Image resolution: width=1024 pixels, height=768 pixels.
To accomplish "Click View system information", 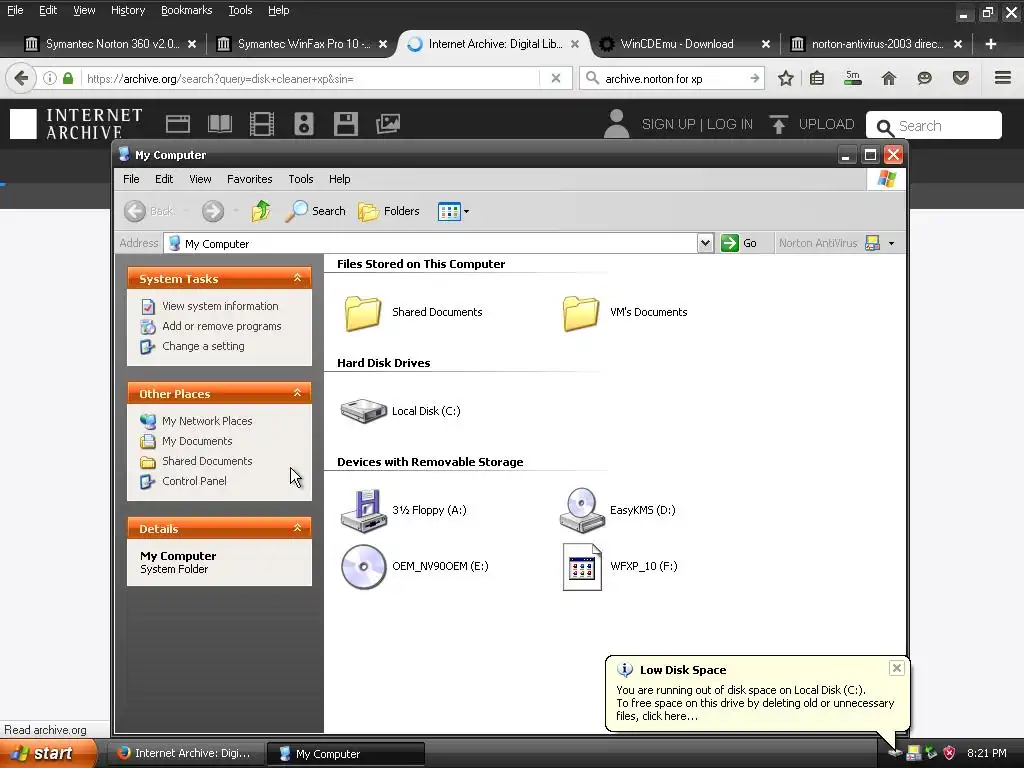I will (220, 306).
